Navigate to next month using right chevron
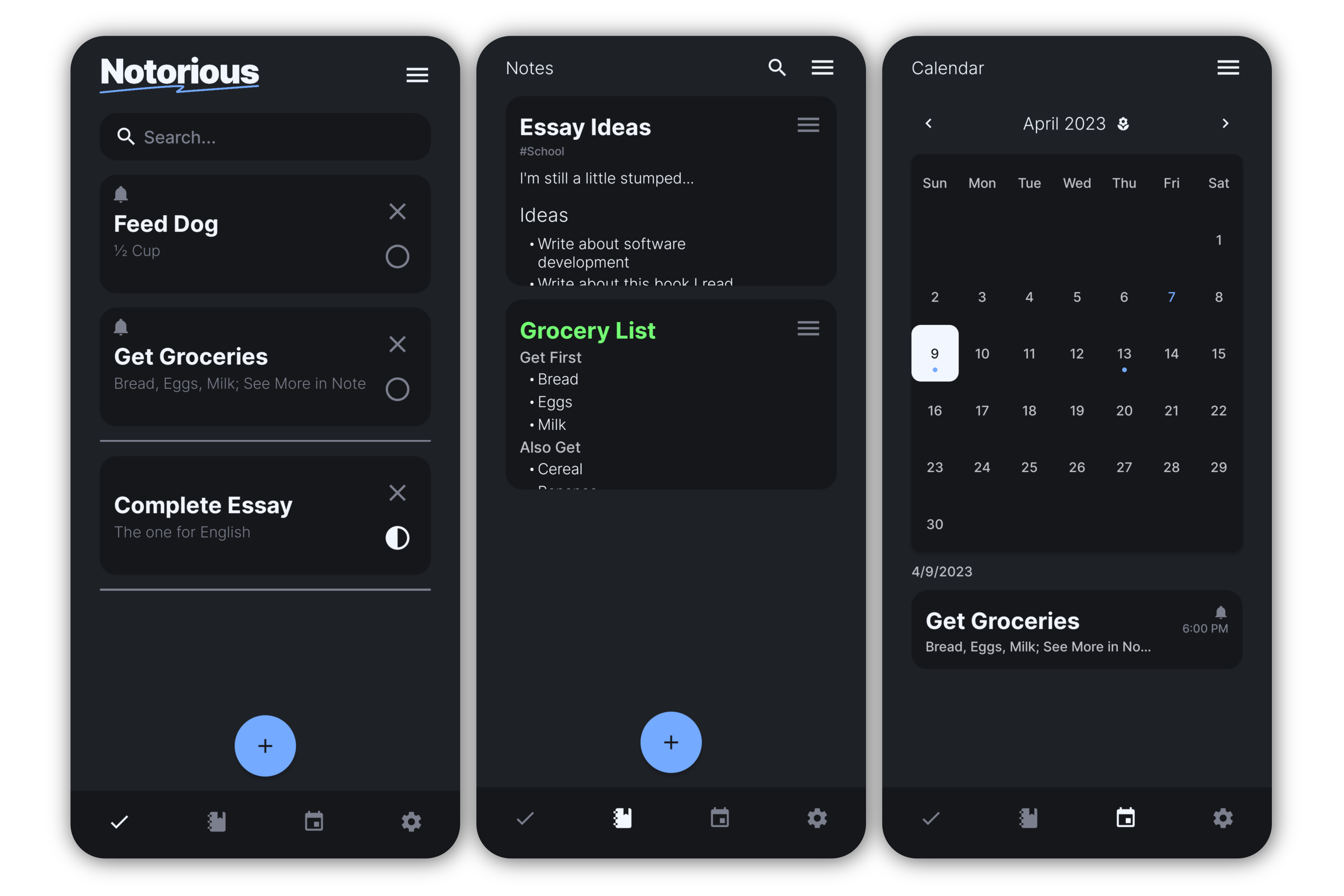This screenshot has width=1344, height=896. [1225, 123]
